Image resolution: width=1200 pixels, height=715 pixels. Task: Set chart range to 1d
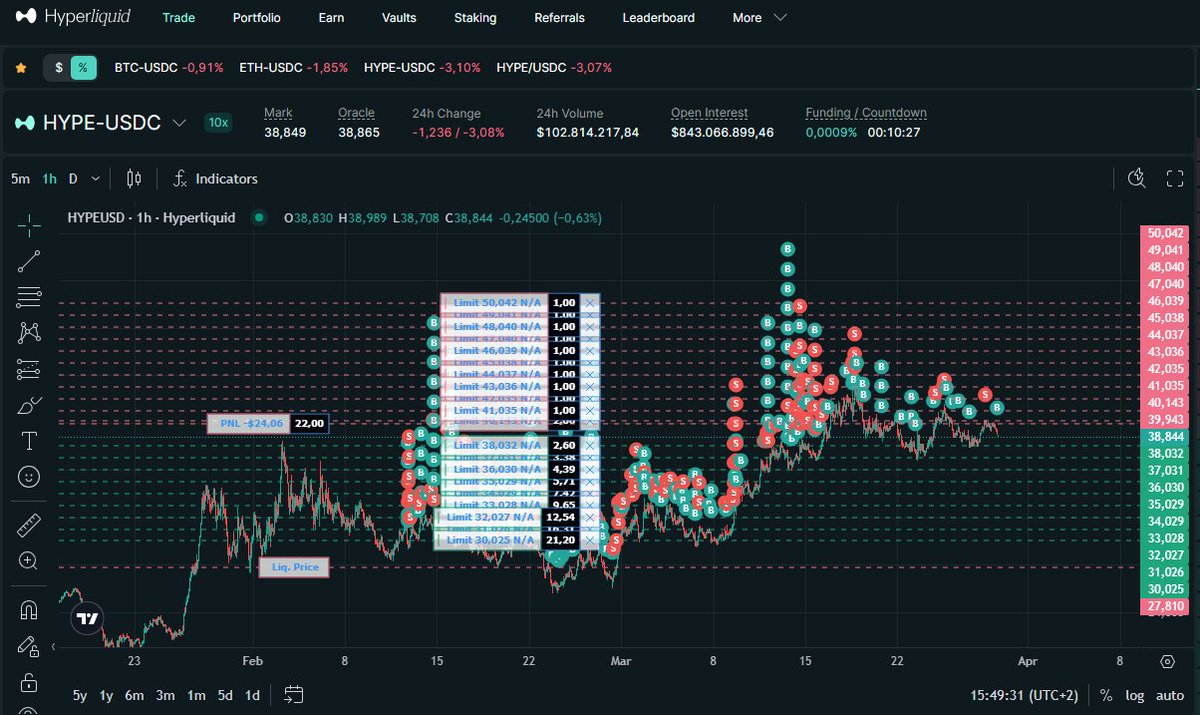pyautogui.click(x=253, y=695)
